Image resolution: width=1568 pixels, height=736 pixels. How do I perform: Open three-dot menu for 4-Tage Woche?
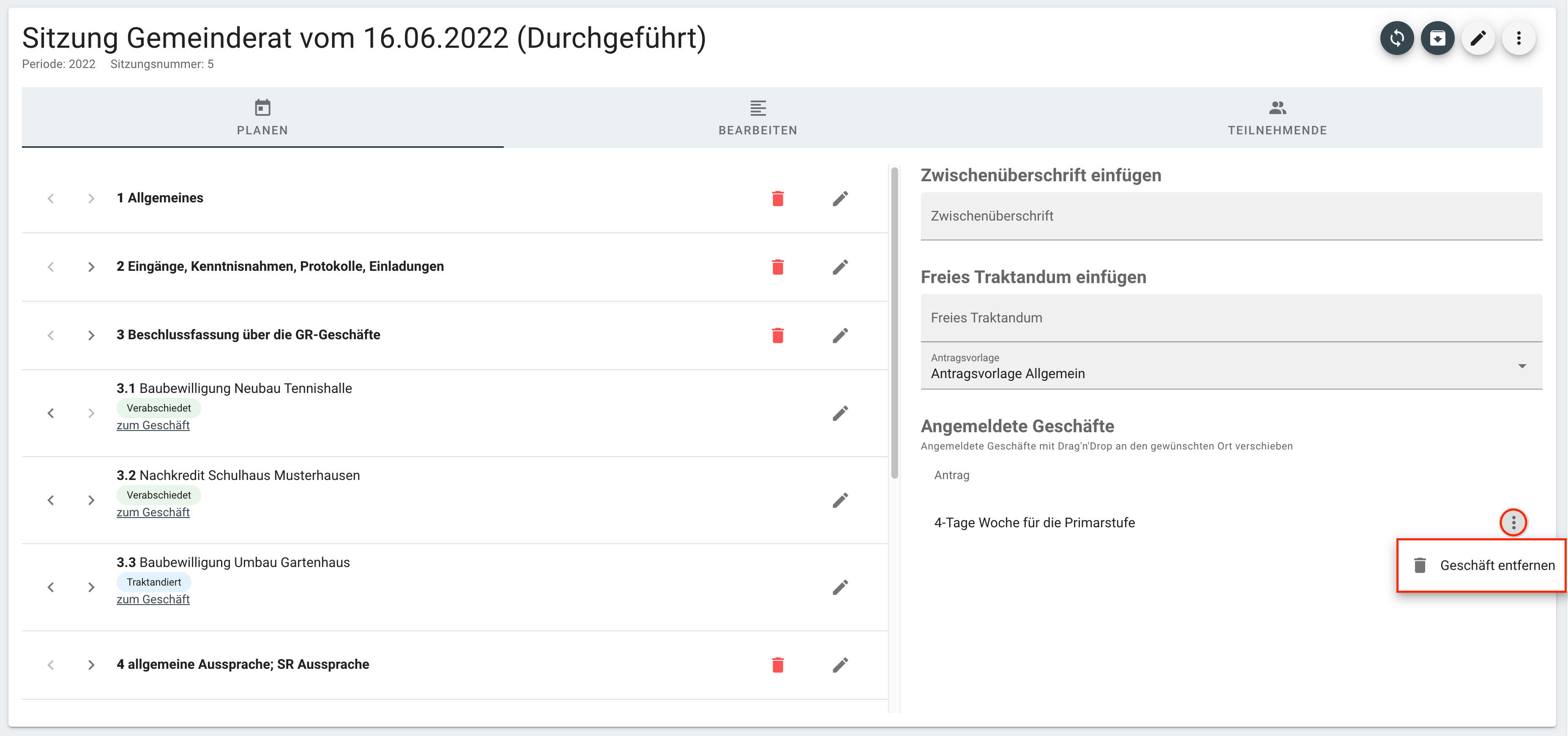[x=1513, y=523]
